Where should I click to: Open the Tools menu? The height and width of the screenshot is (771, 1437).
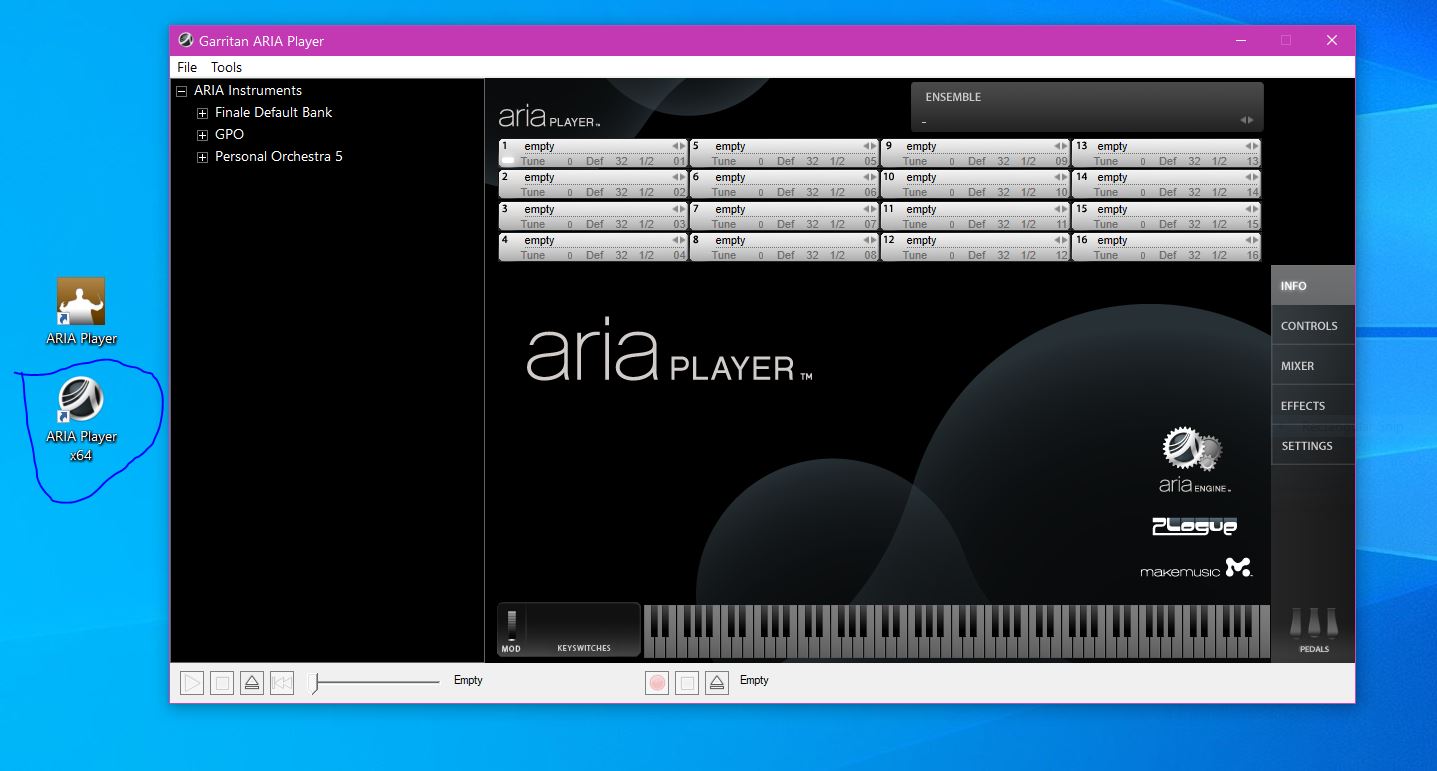[x=226, y=67]
